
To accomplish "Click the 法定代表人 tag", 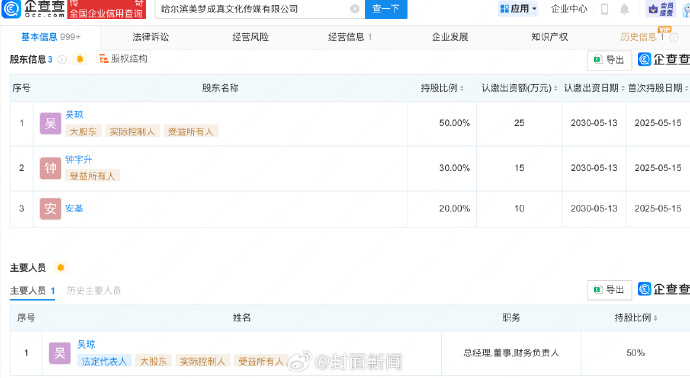I will (x=104, y=361).
